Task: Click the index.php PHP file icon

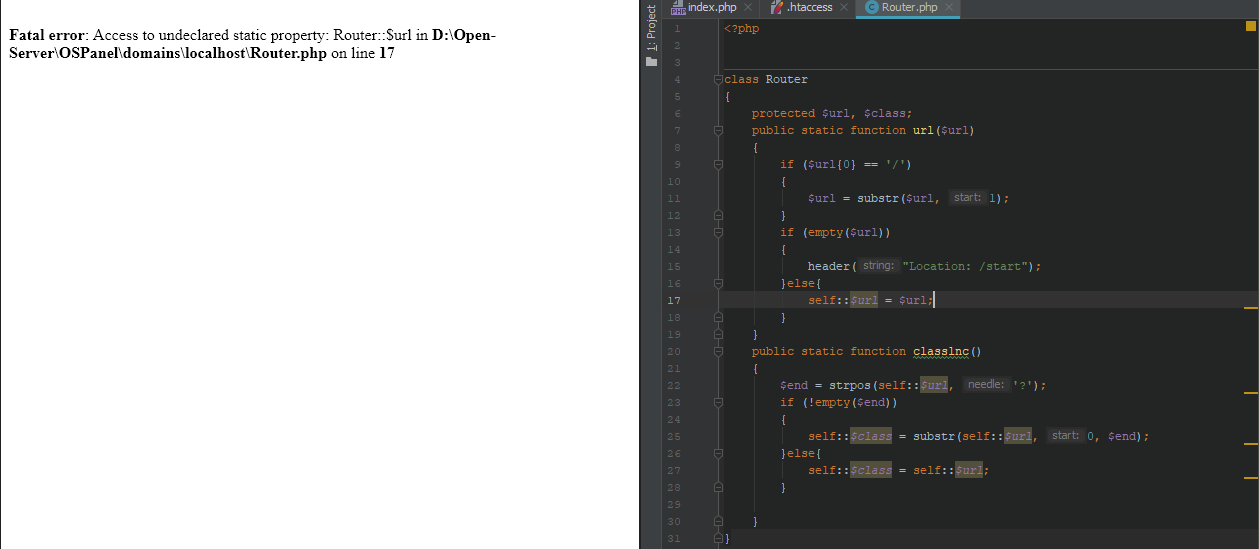Action: [678, 8]
